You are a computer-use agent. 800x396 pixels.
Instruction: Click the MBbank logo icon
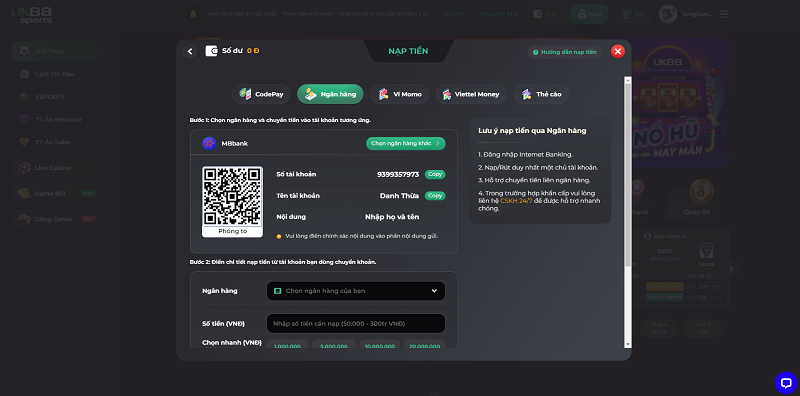[x=209, y=143]
